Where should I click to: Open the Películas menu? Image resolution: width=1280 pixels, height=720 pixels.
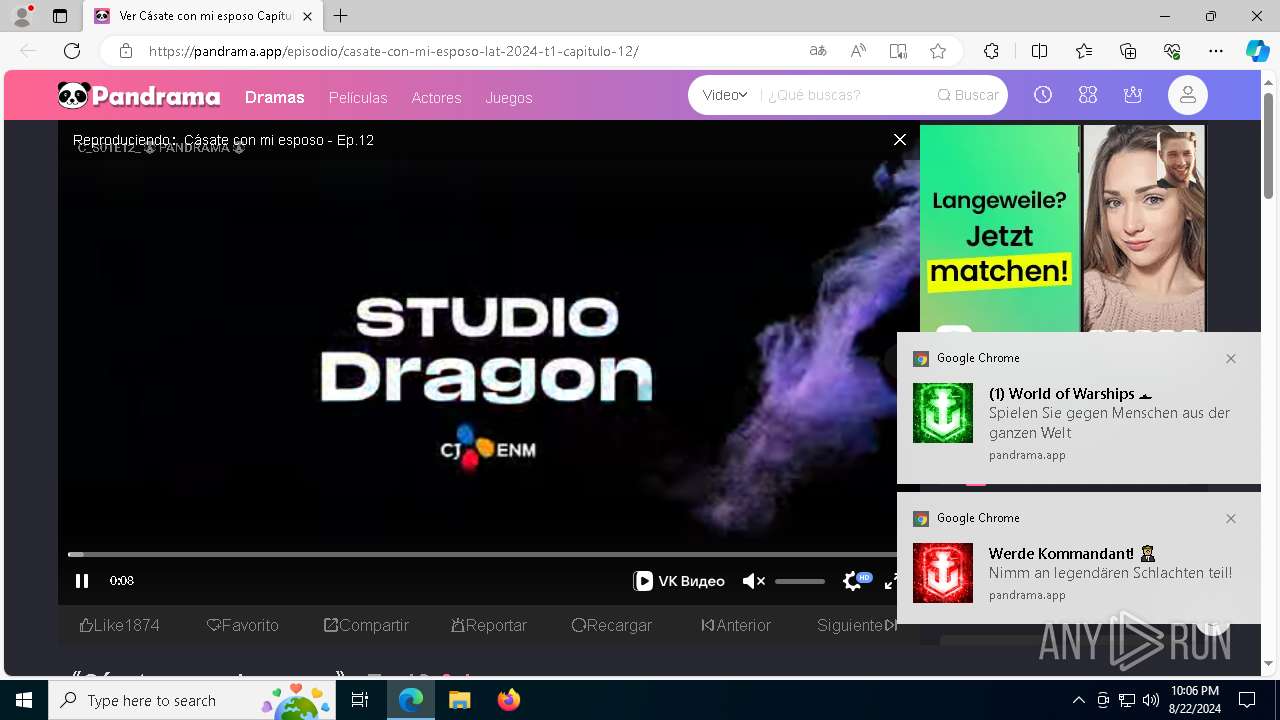pyautogui.click(x=358, y=98)
